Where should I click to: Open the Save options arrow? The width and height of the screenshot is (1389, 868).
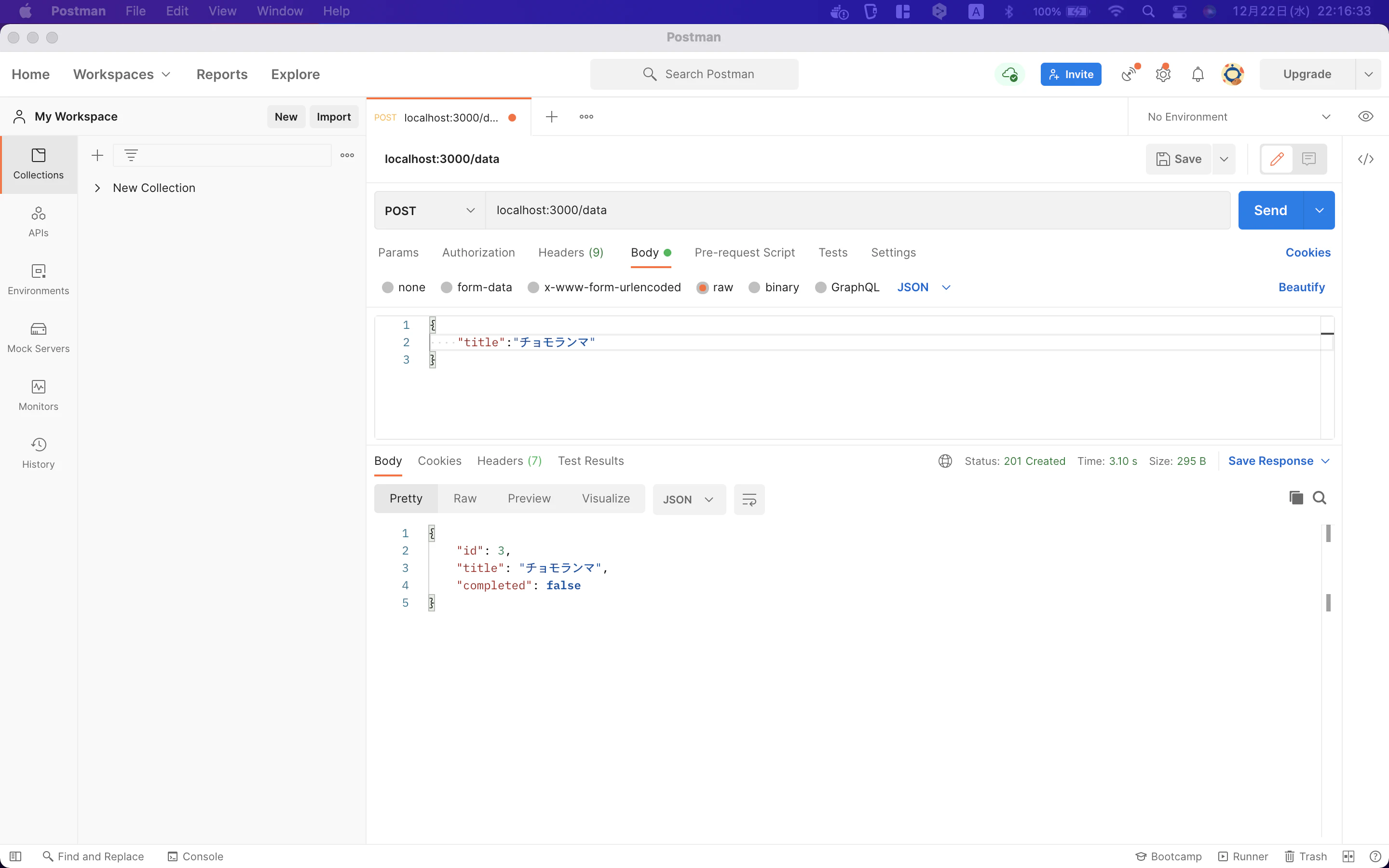(1224, 159)
